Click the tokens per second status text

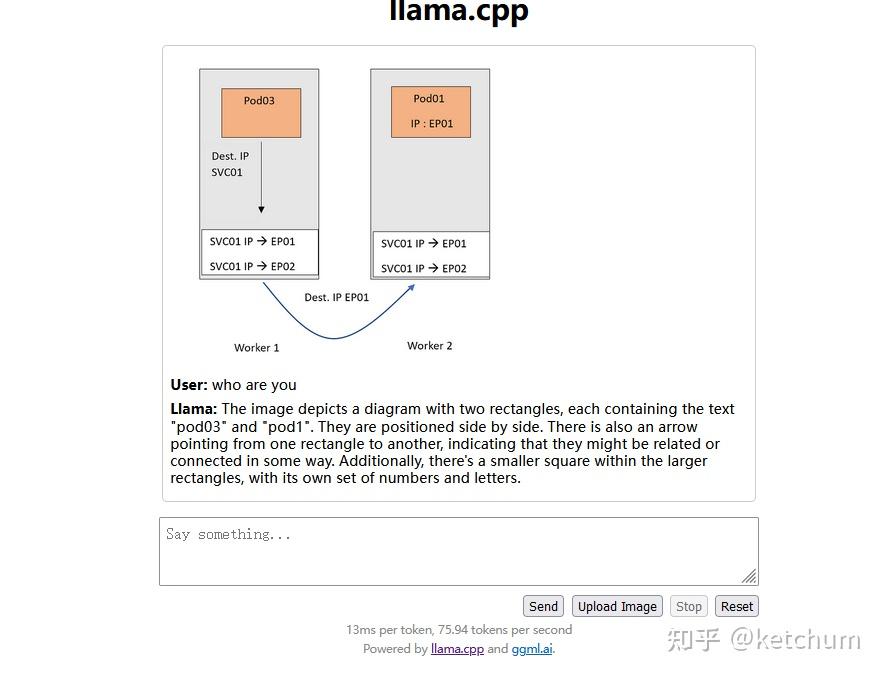coord(458,629)
